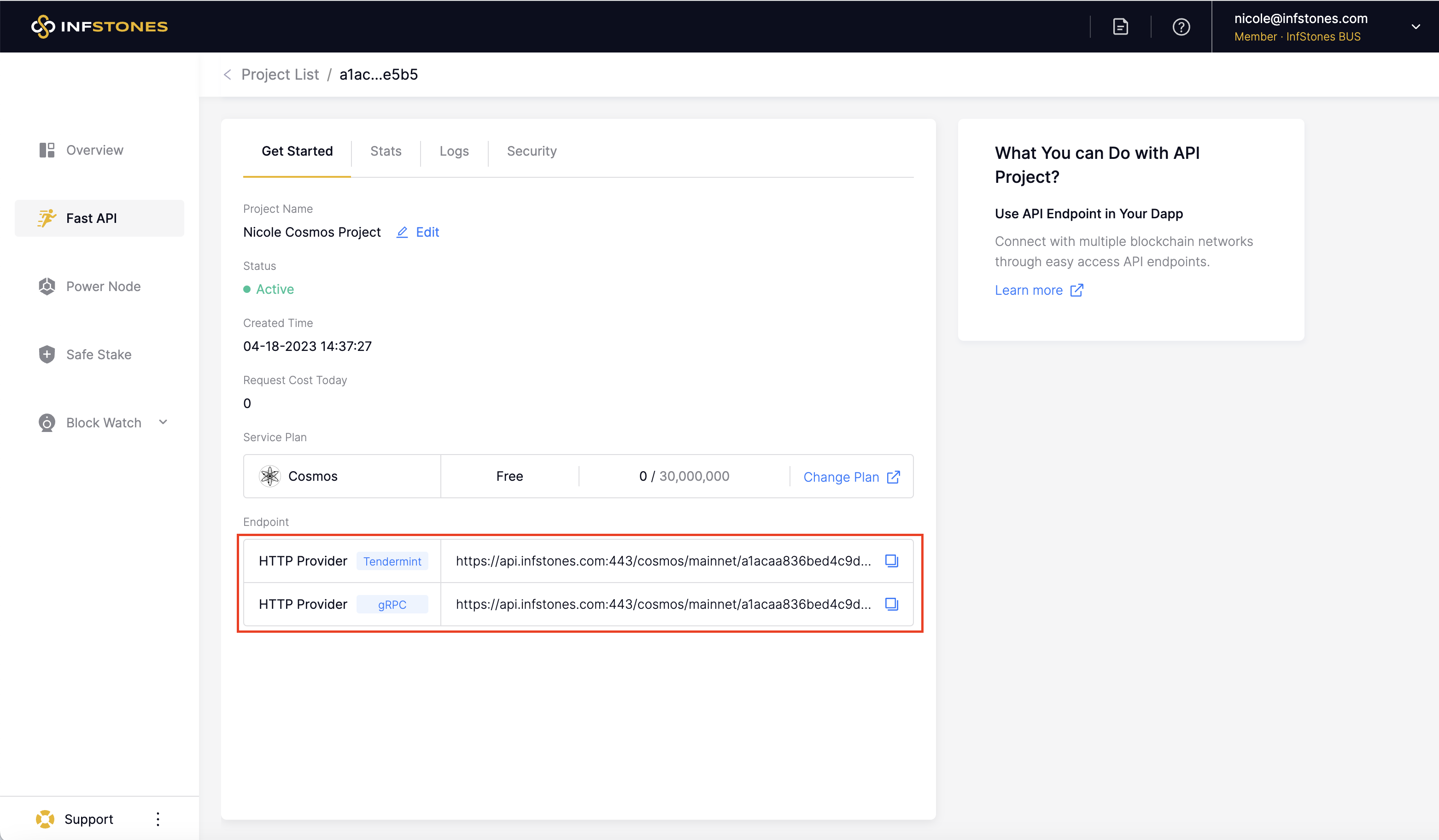The height and width of the screenshot is (840, 1439).
Task: Open Safe Stake from sidebar
Action: (x=98, y=354)
